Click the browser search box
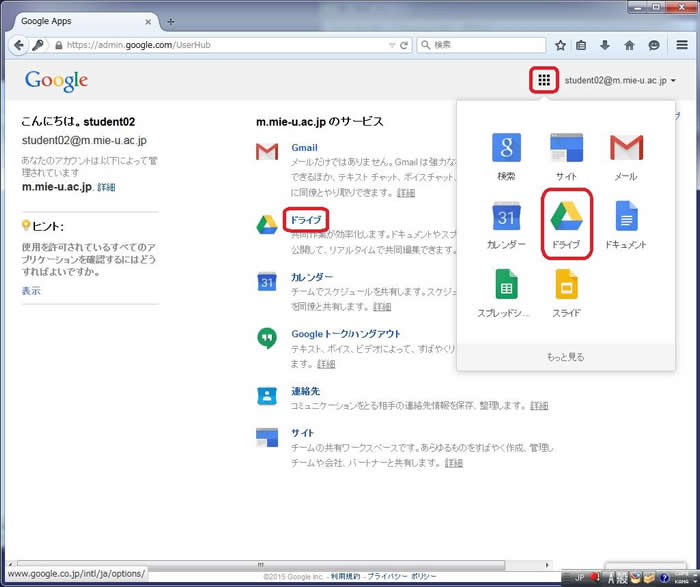Image resolution: width=700 pixels, height=587 pixels. point(481,45)
